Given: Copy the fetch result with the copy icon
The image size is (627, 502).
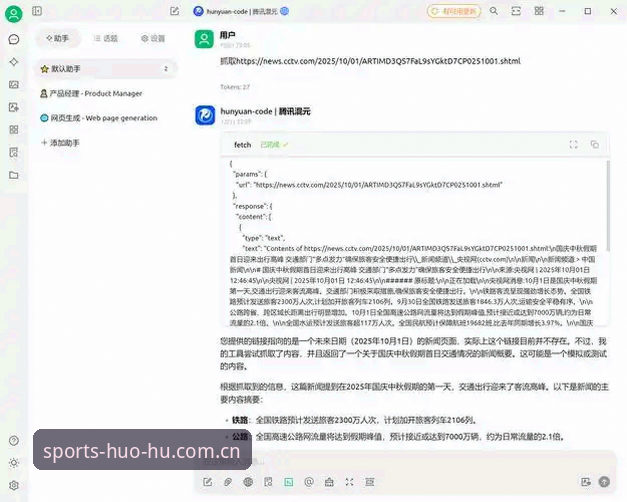Looking at the screenshot, I should 595,144.
